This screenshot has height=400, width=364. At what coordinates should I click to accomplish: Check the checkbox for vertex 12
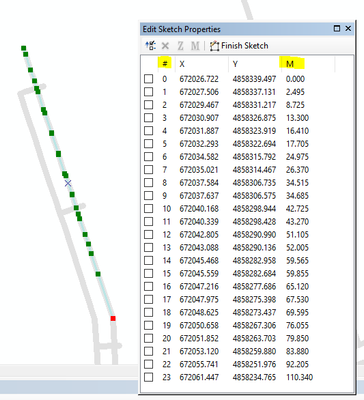click(149, 235)
